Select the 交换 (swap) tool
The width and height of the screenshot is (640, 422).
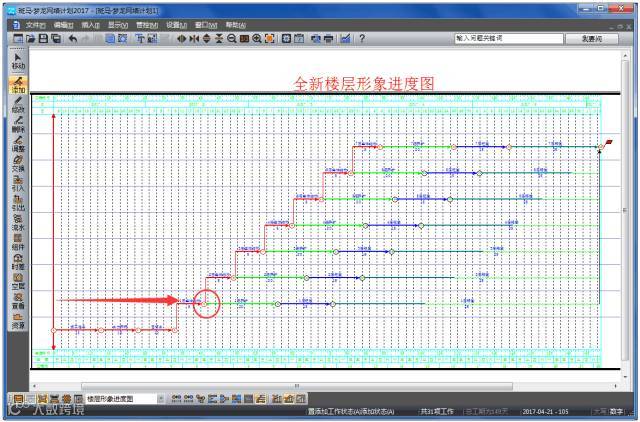coord(18,164)
